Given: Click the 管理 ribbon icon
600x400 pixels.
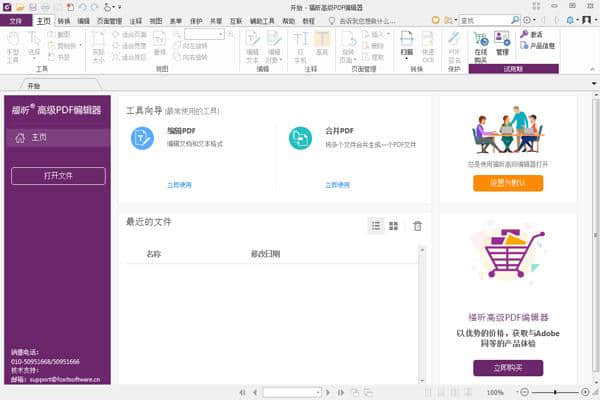Looking at the screenshot, I should [x=502, y=41].
